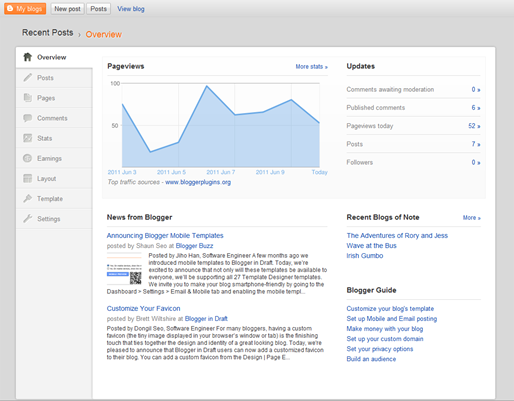
Task: Click the News from Blogger heading
Action: (x=139, y=217)
